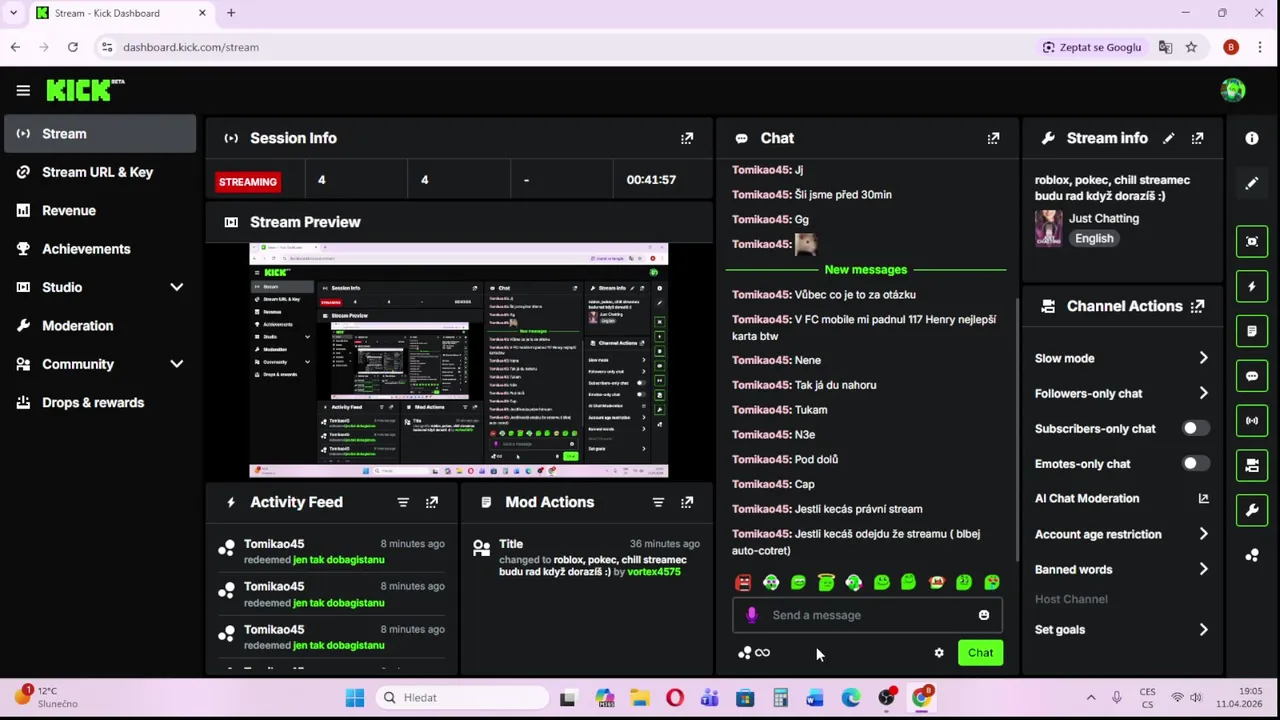Toggle the channel actions widget in sidebar
Viewport: 1280px width, 720px height.
[1252, 465]
